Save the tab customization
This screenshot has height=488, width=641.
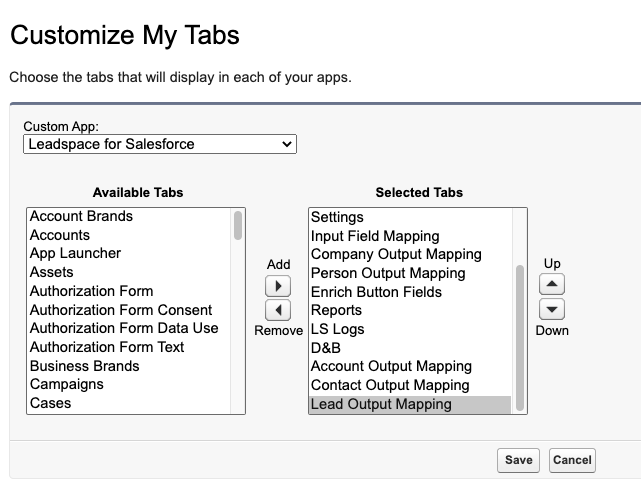point(518,460)
